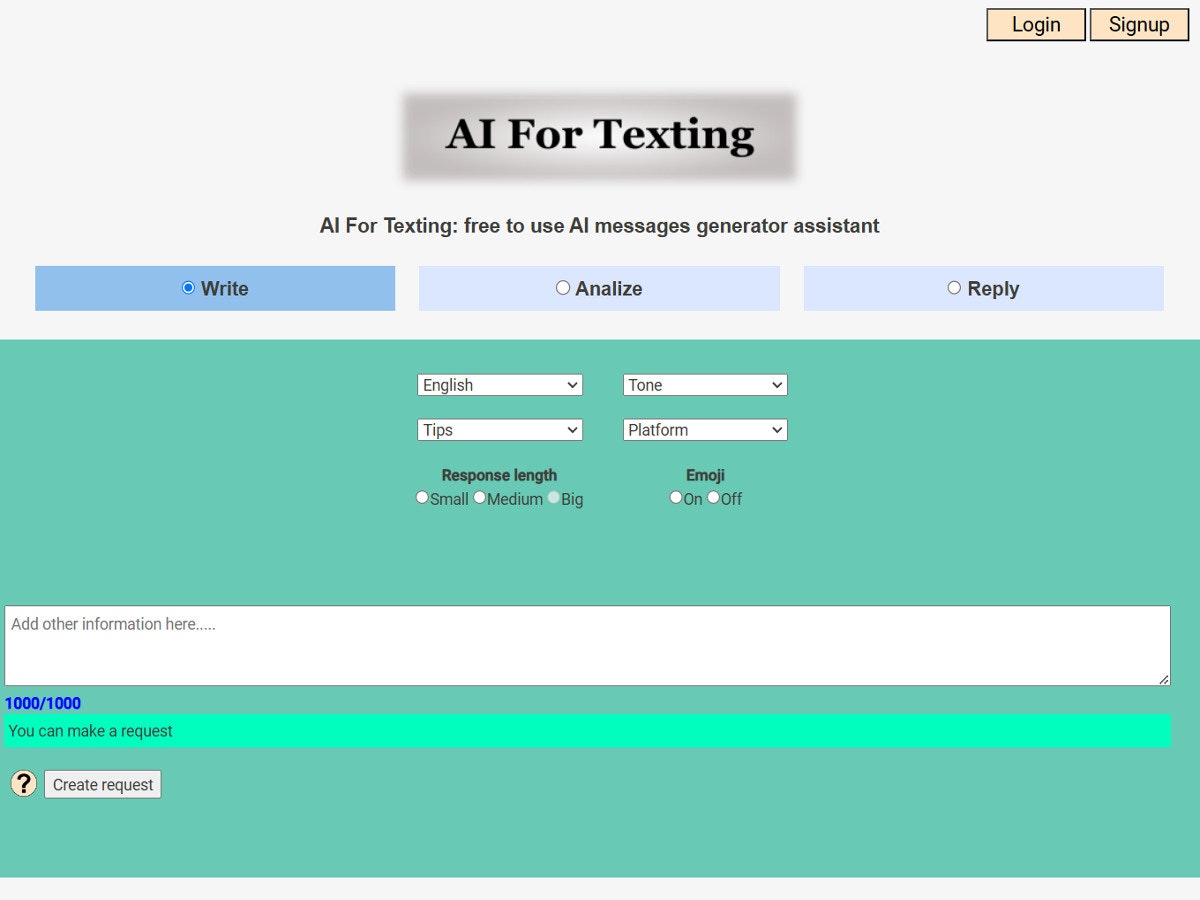Image resolution: width=1200 pixels, height=900 pixels.
Task: Click the 'You can make a request' status bar
Action: tap(587, 731)
